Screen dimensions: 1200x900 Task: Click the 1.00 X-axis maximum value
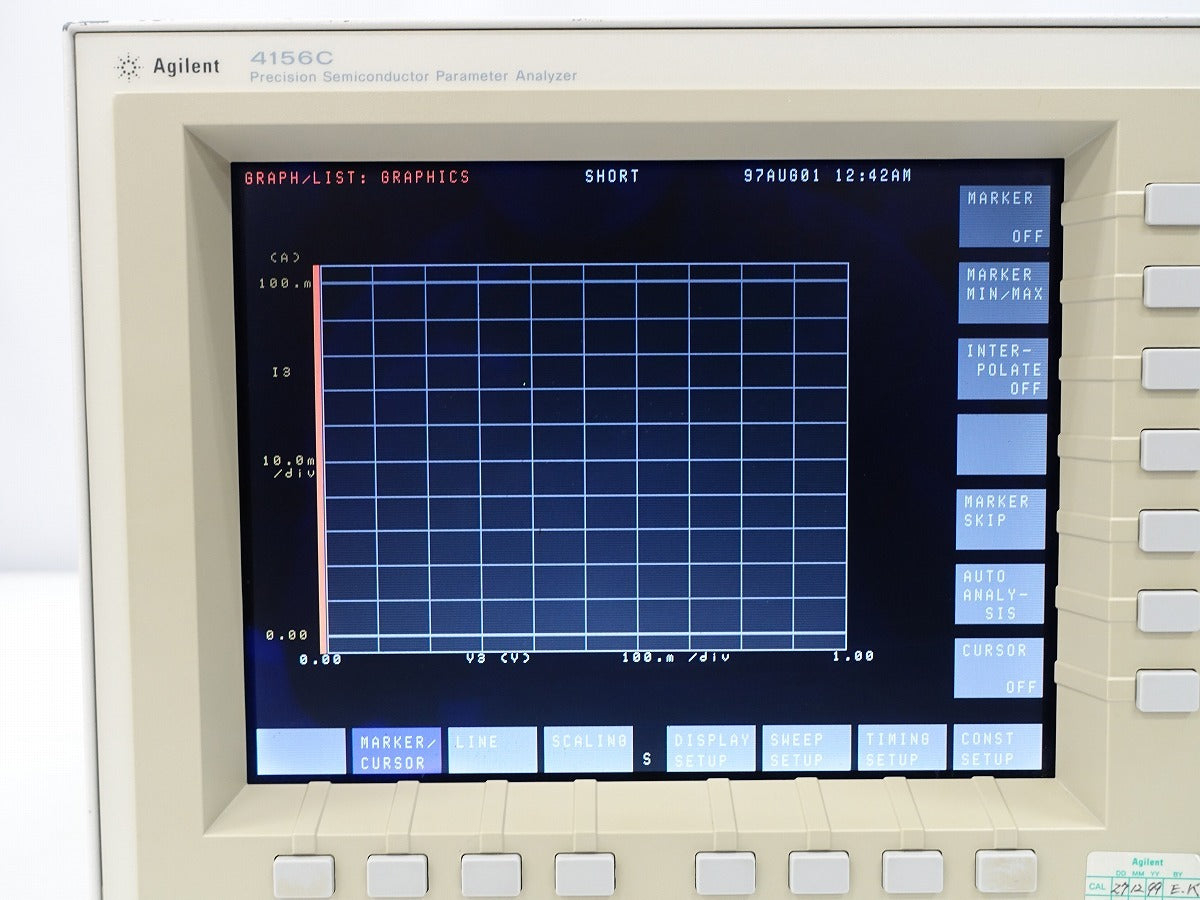click(853, 656)
